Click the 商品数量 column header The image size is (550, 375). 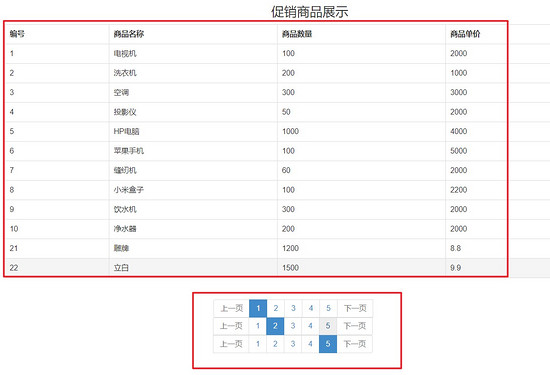point(297,34)
